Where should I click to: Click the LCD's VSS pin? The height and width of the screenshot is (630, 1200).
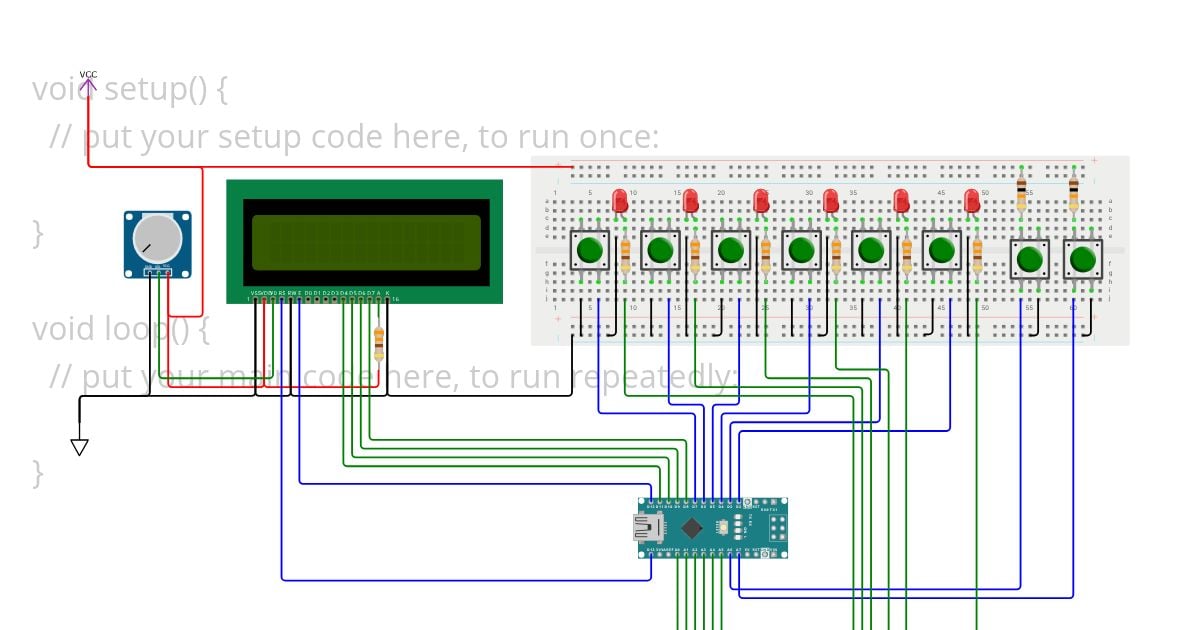(255, 300)
